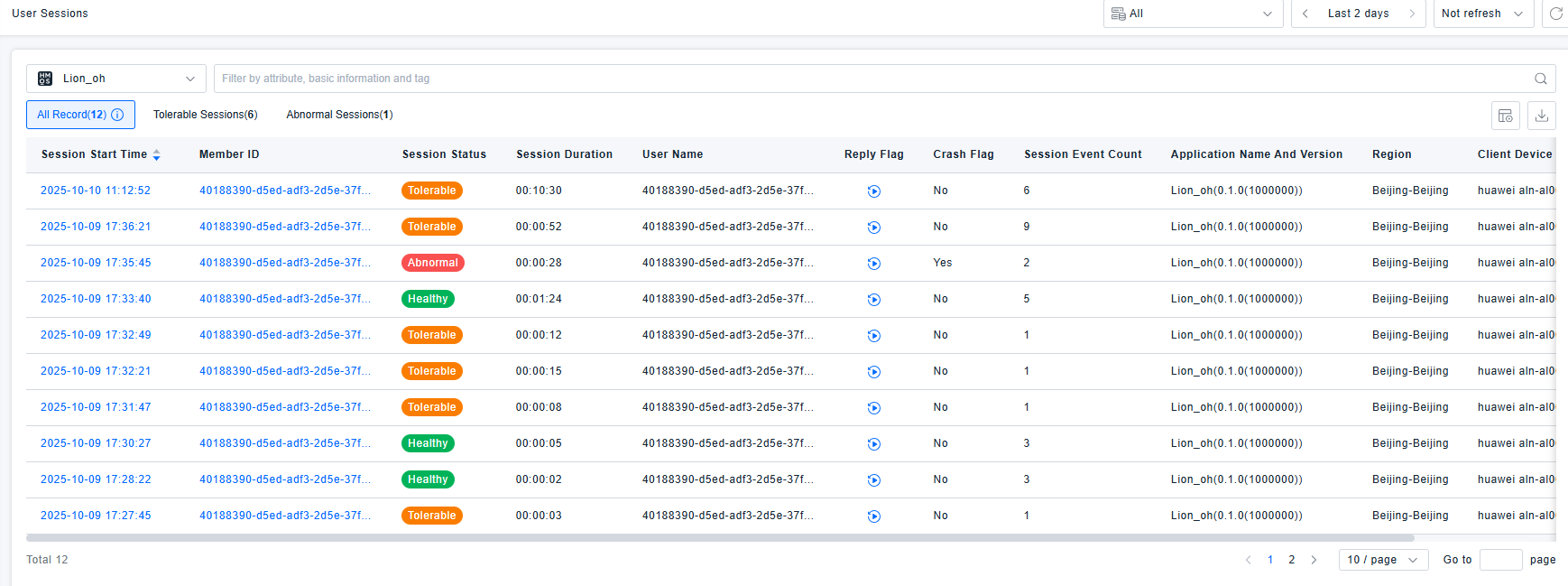Click the info icon beside All Record
Screen dimensions: 1568x586
point(117,115)
